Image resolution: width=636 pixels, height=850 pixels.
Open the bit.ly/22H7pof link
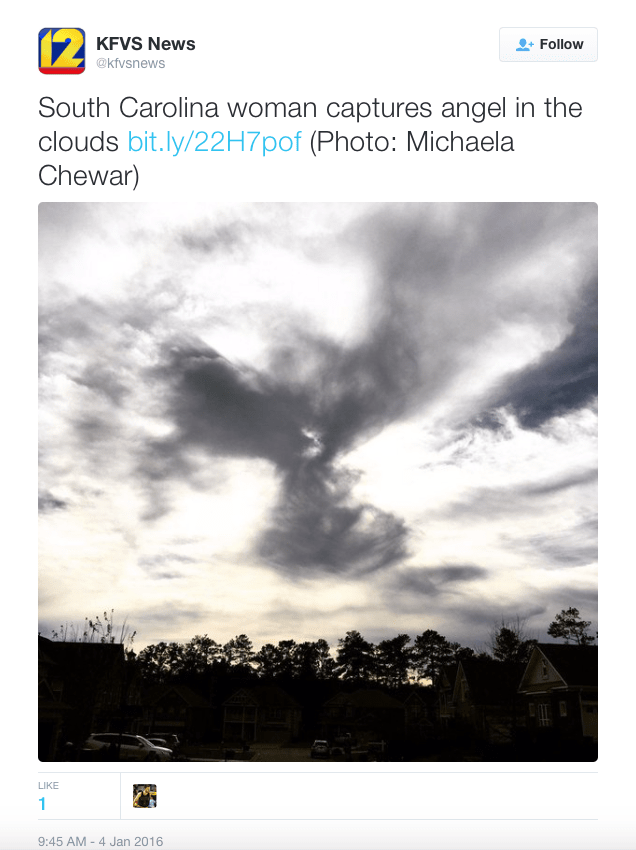(x=214, y=142)
